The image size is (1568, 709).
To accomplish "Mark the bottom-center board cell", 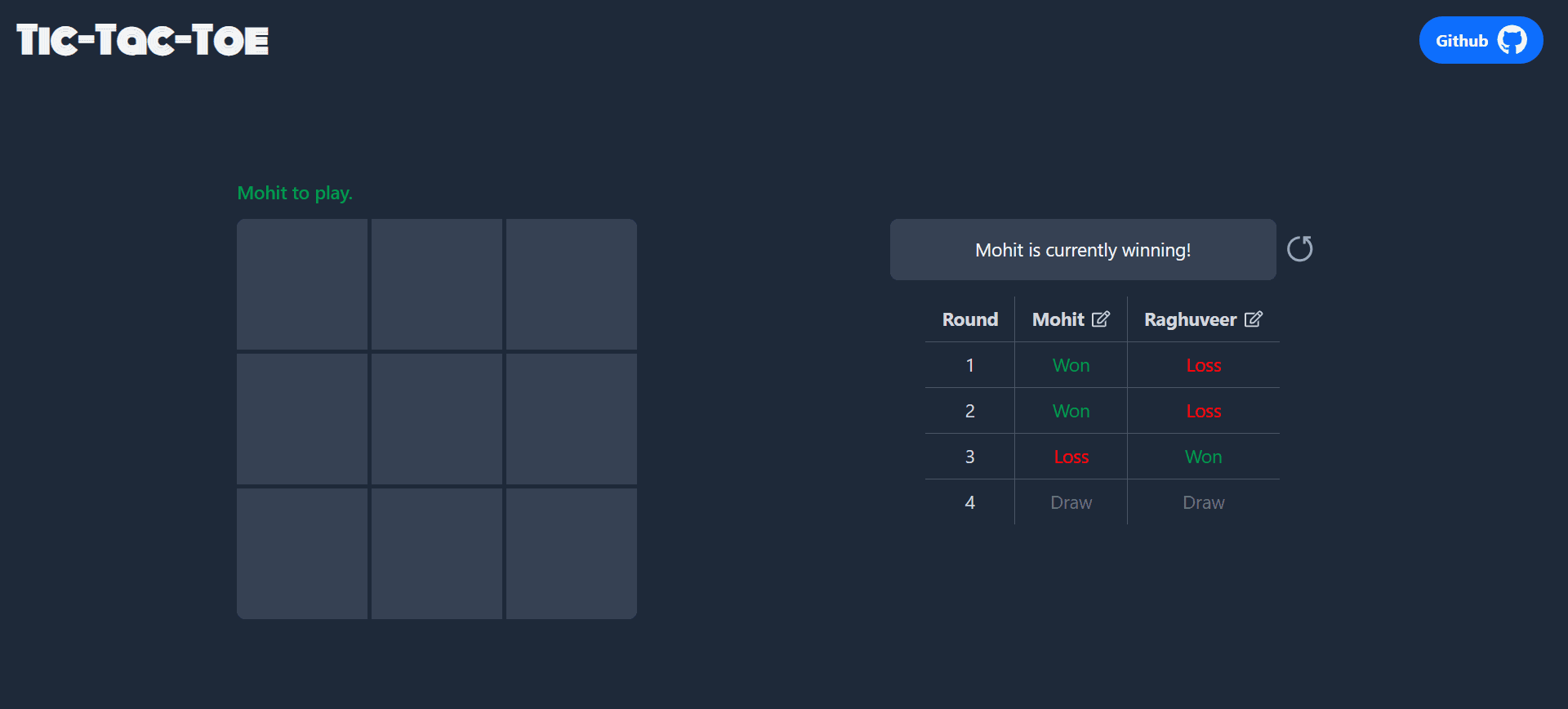I will point(437,553).
